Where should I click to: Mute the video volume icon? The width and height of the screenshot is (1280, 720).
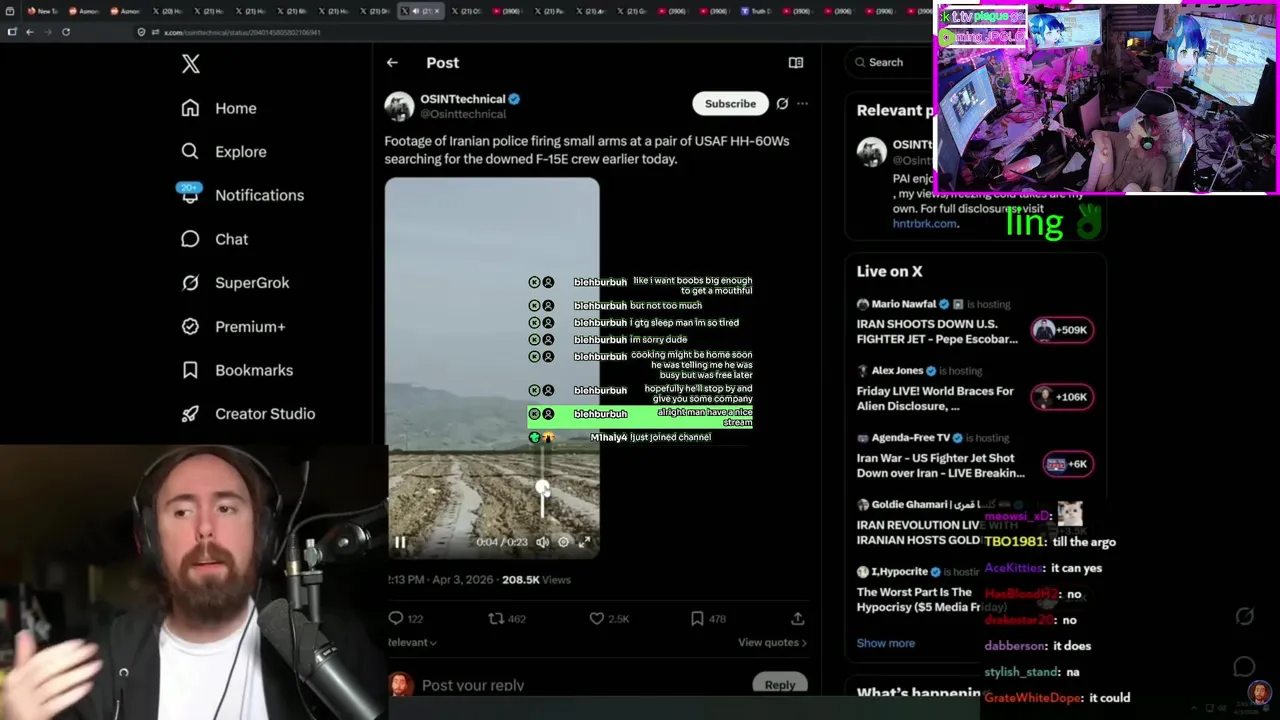pos(542,542)
